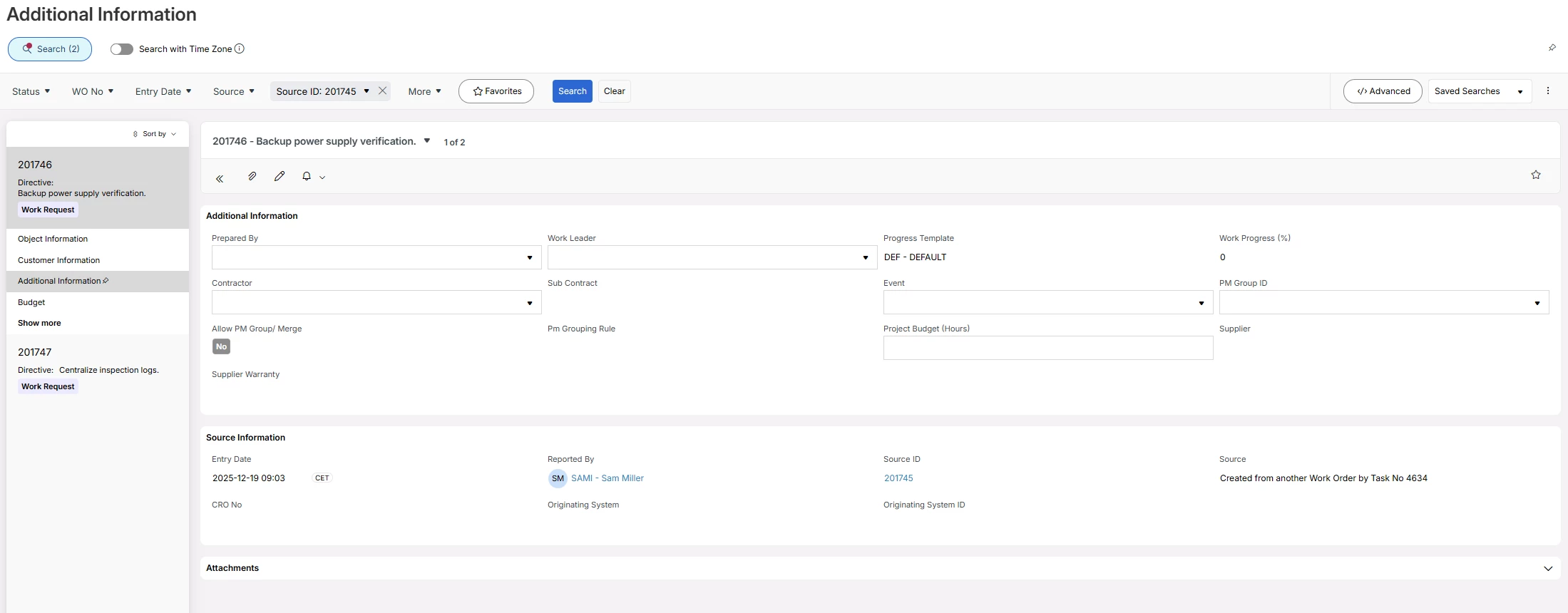
Task: Toggle Search with Time Zone switch
Action: pyautogui.click(x=122, y=49)
